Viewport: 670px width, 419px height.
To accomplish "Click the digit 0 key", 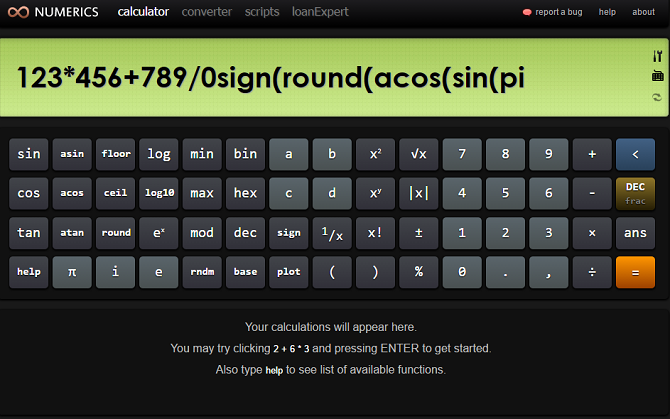I will click(x=462, y=272).
